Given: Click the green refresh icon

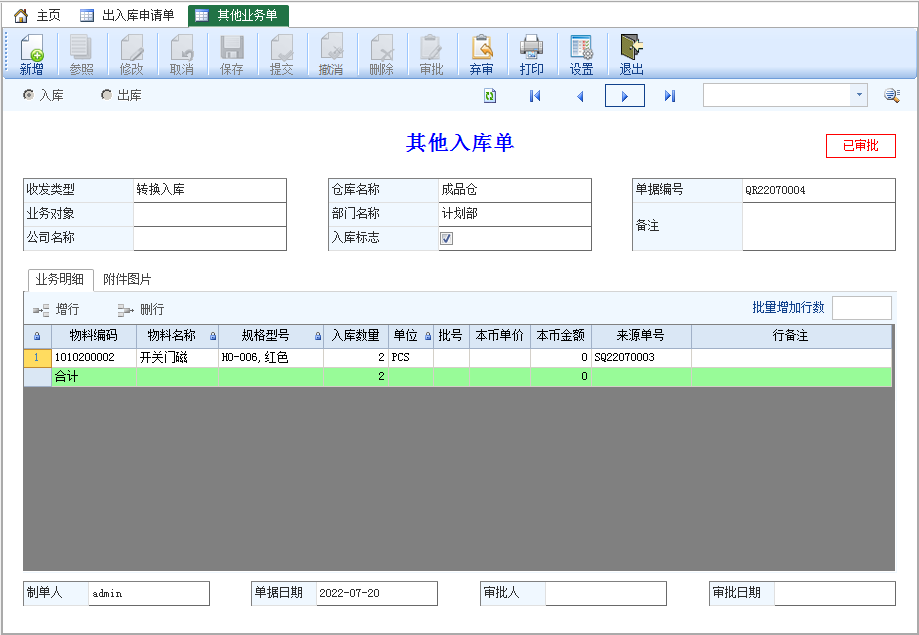Looking at the screenshot, I should (x=490, y=95).
